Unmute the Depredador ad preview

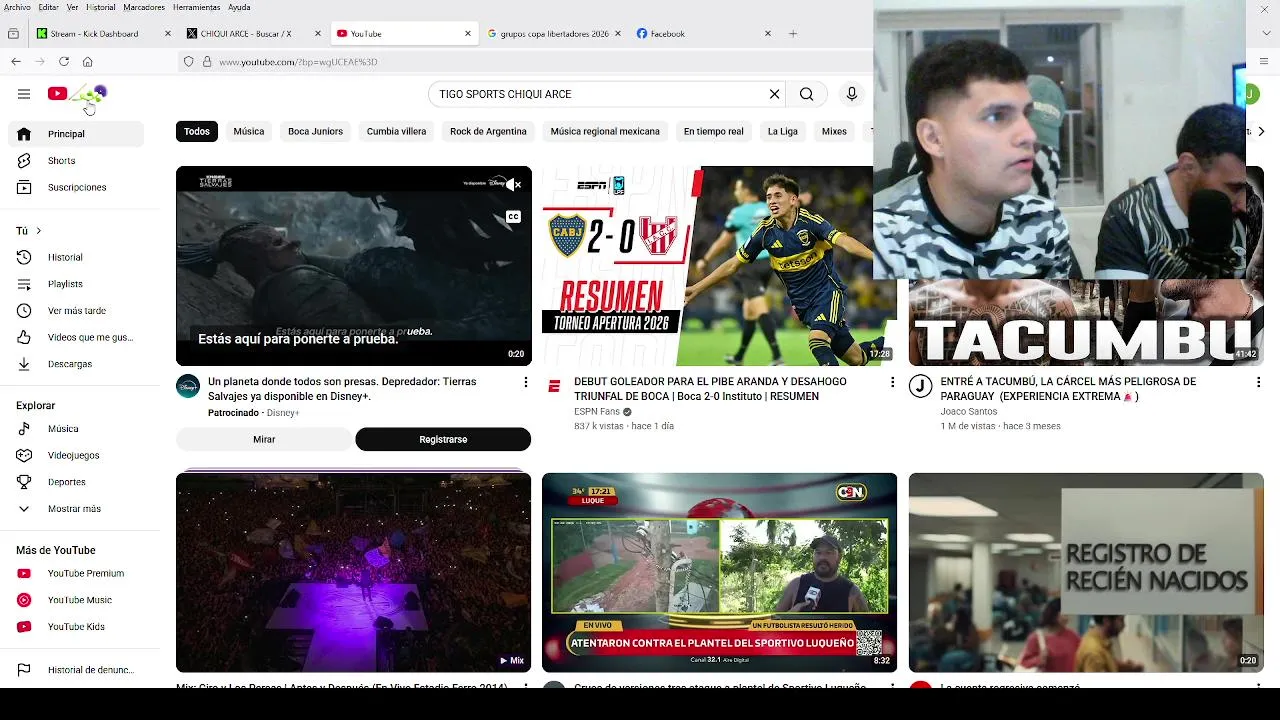pos(513,184)
